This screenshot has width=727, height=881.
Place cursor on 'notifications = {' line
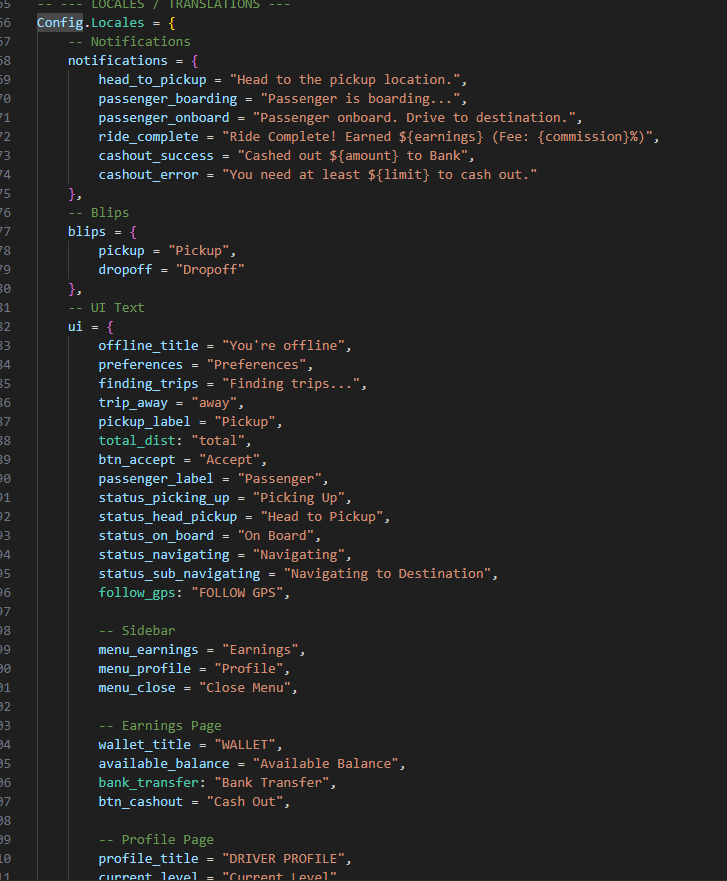point(133,61)
